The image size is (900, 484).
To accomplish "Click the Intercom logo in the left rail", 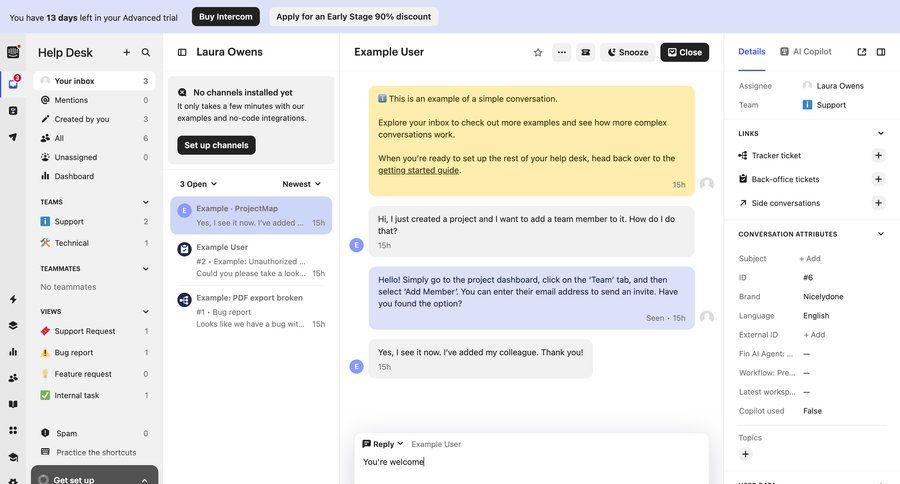I will pos(13,52).
